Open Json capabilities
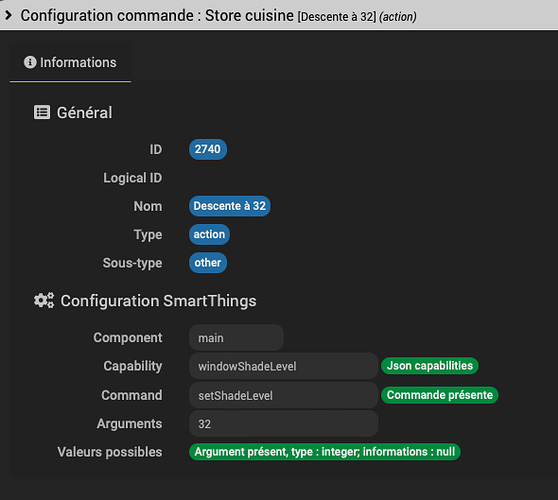The width and height of the screenshot is (558, 500). coord(430,366)
